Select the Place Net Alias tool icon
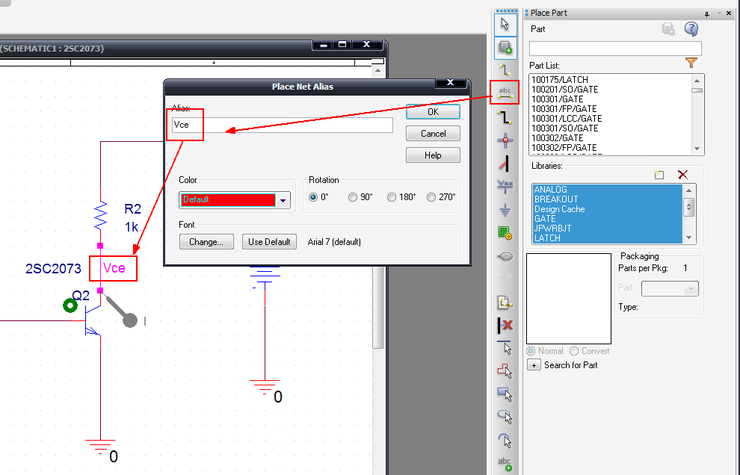The width and height of the screenshot is (740, 475). pyautogui.click(x=505, y=93)
